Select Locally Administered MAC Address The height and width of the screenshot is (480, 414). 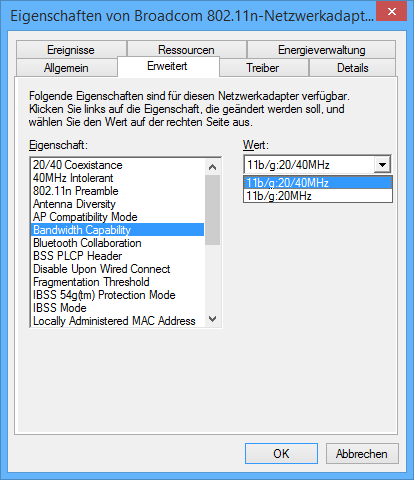tap(117, 321)
